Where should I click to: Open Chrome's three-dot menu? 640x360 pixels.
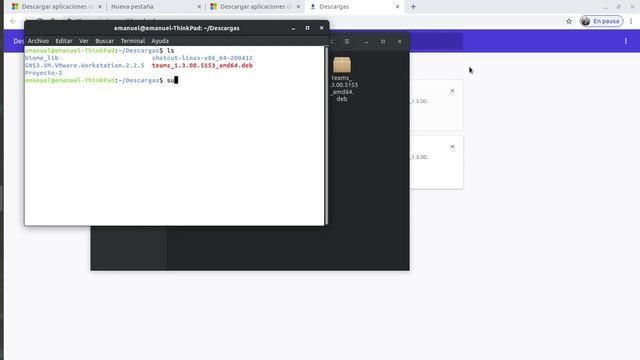[x=631, y=21]
